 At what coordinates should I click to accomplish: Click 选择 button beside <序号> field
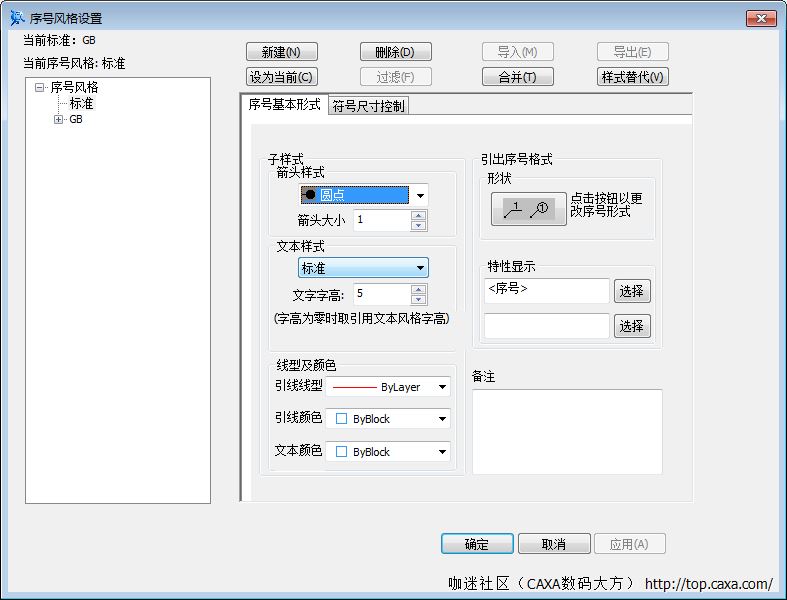[x=631, y=291]
